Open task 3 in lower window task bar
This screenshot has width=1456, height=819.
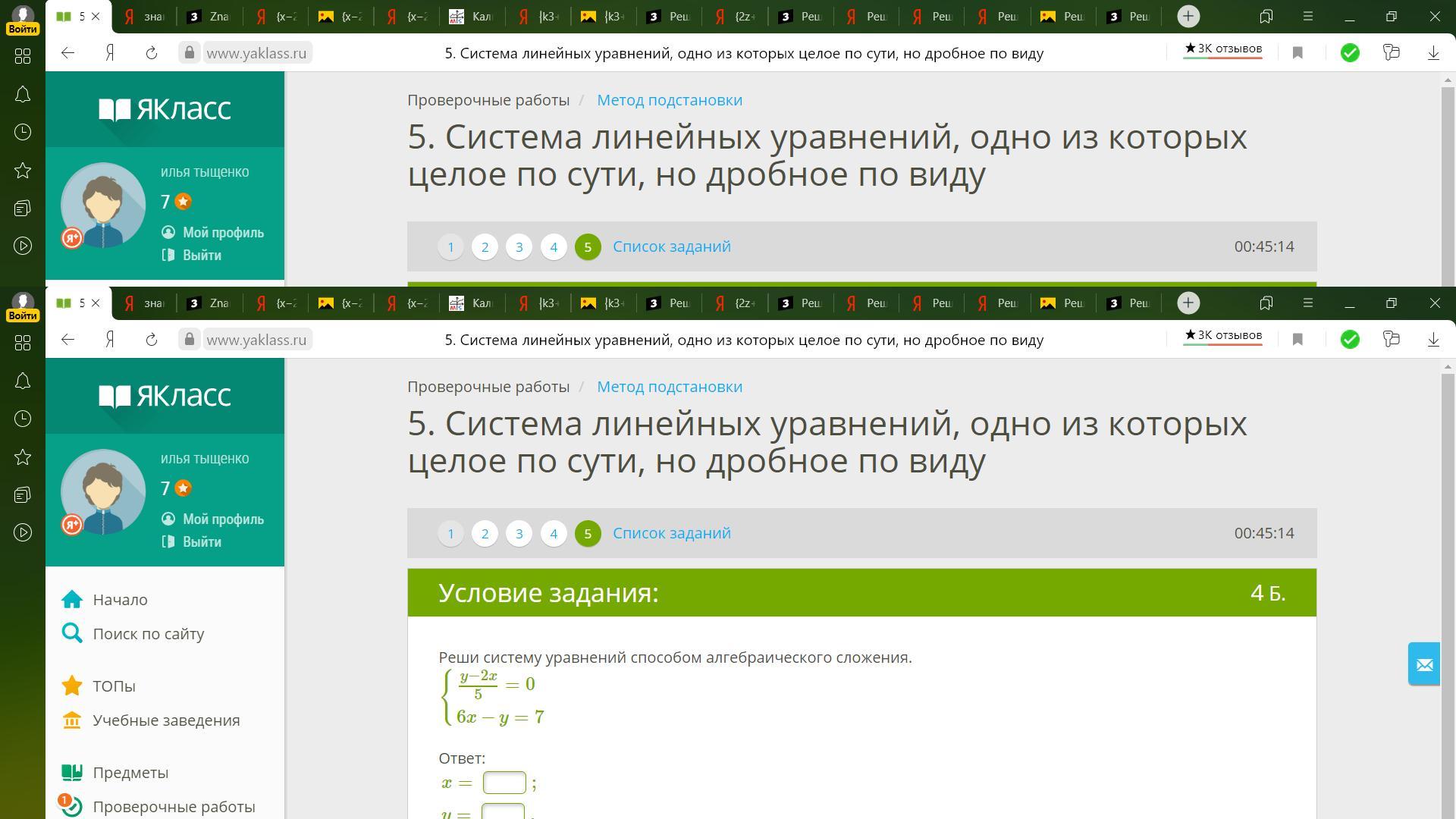click(519, 534)
